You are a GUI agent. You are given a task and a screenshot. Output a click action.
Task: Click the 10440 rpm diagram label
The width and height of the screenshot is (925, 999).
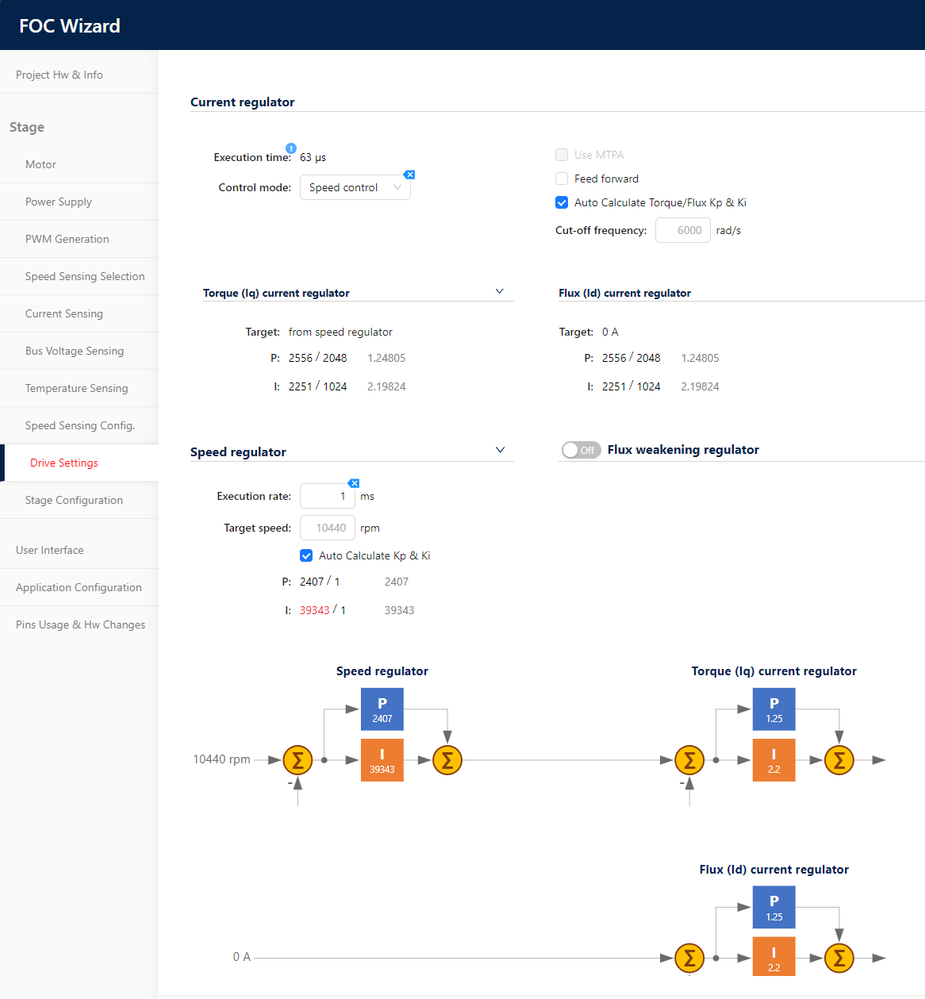coord(222,759)
